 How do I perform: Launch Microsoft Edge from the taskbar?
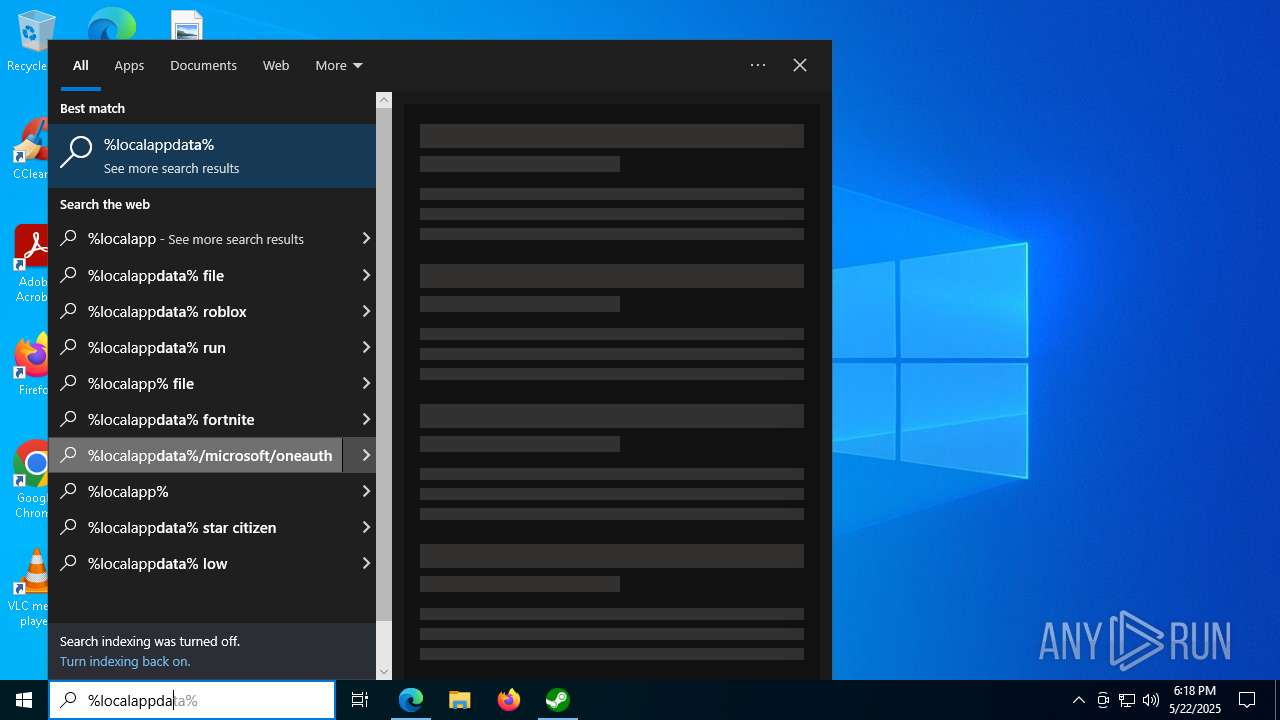point(411,700)
